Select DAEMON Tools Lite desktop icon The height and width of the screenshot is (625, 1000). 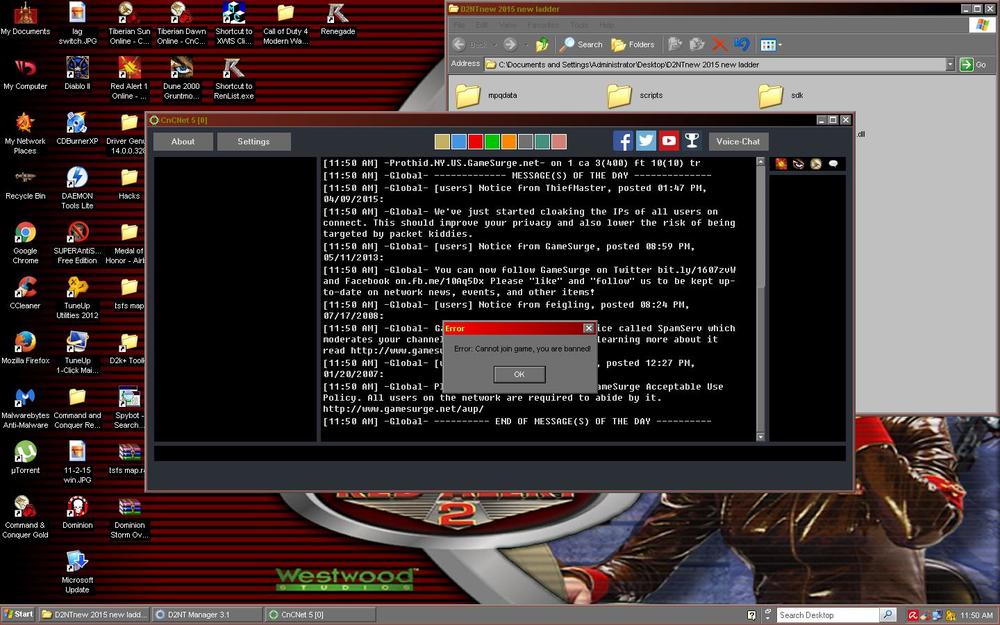(x=77, y=188)
